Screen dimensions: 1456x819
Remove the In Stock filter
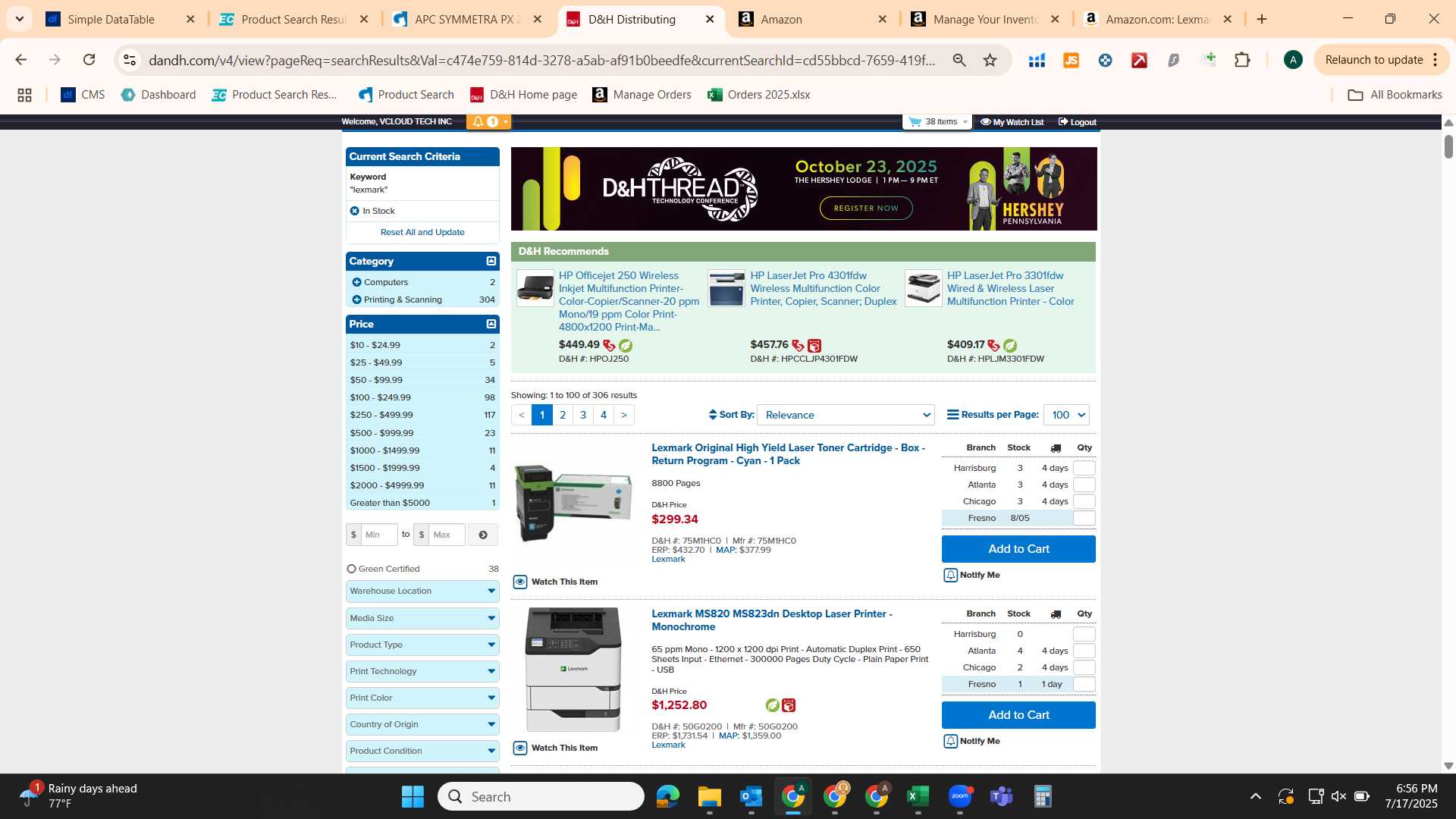354,211
